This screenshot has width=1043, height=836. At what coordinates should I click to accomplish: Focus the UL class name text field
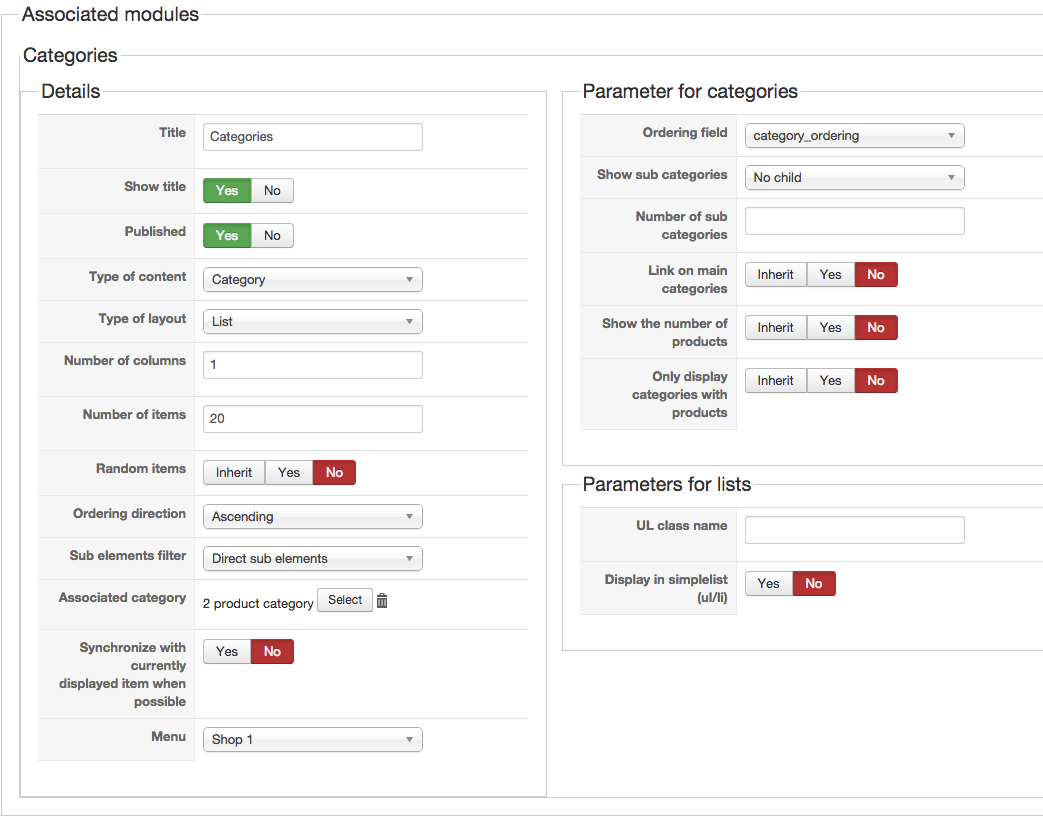click(x=854, y=530)
